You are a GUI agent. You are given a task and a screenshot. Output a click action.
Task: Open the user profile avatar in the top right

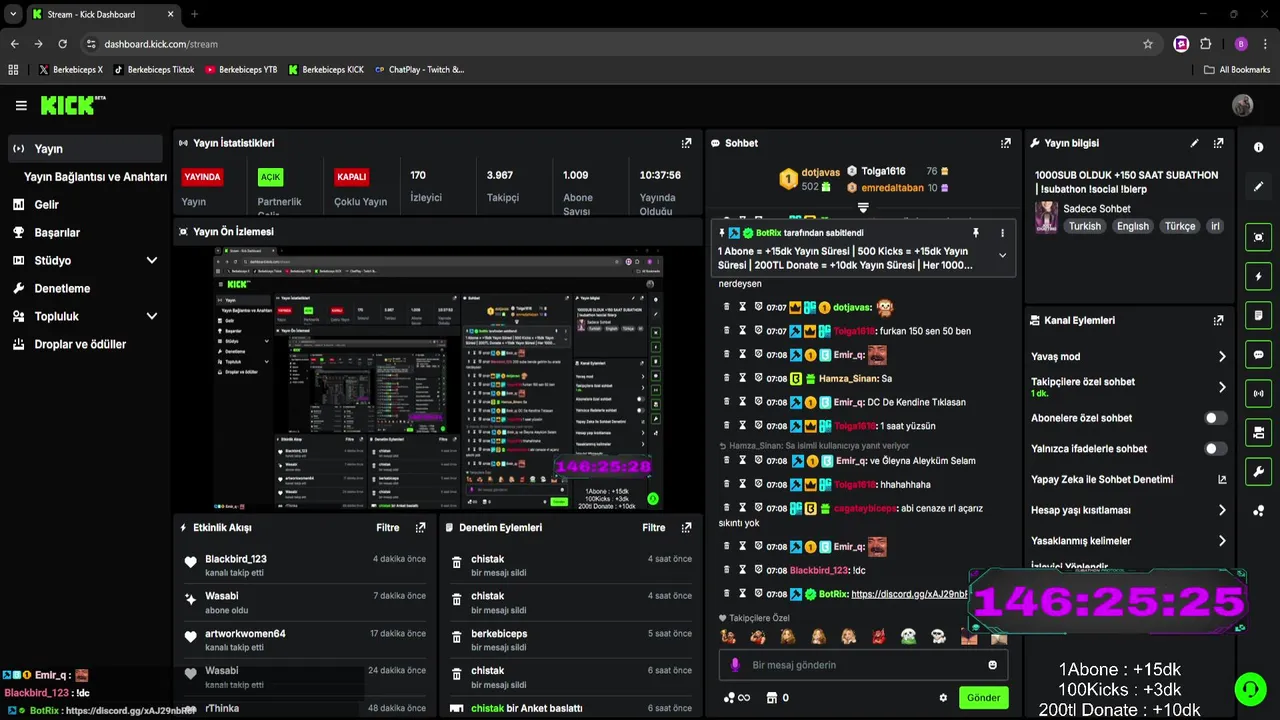point(1243,105)
